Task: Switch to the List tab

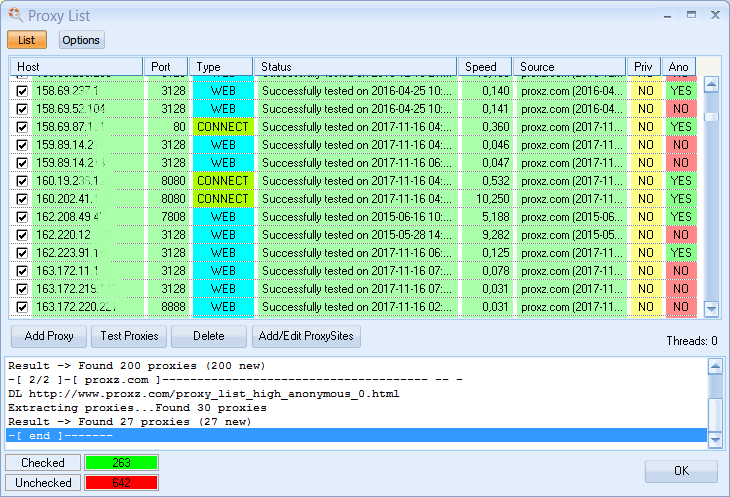Action: tap(26, 40)
